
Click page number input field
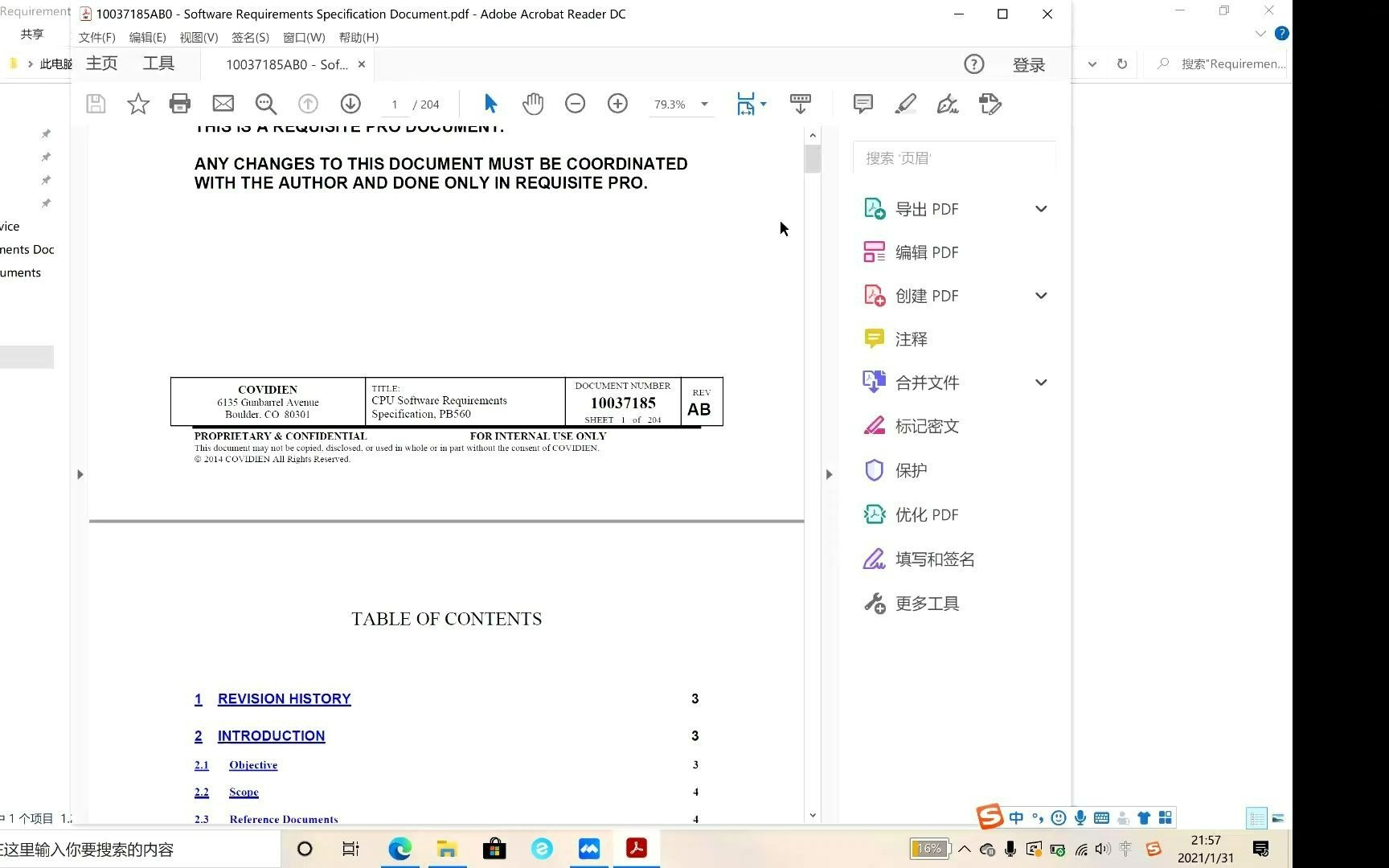pos(395,104)
